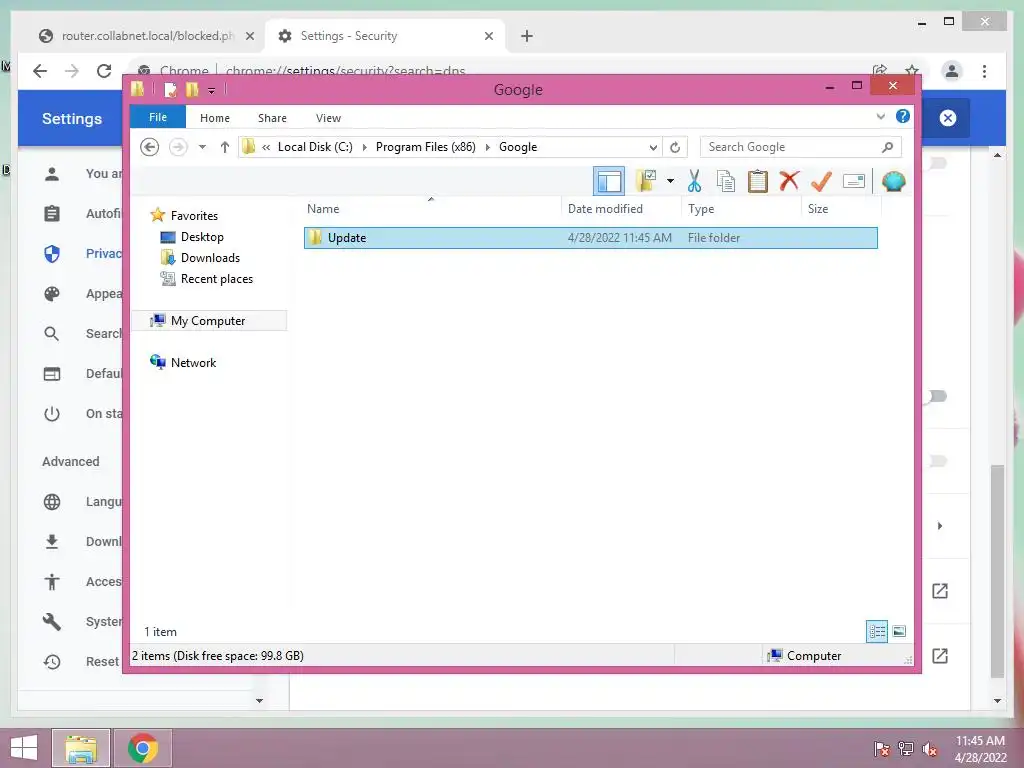Open the Explorer help question mark
The image size is (1024, 768).
click(x=903, y=116)
